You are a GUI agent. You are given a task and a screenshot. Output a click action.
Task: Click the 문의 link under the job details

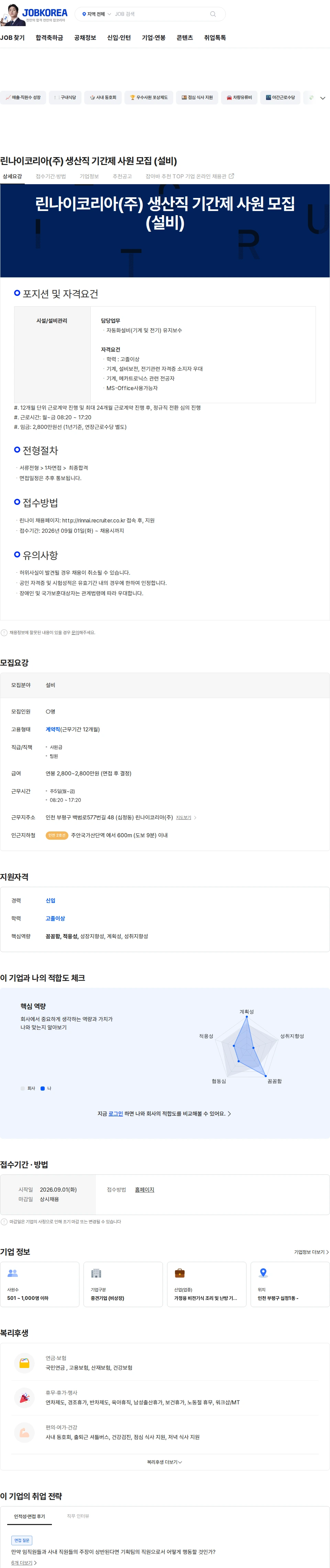point(76,632)
